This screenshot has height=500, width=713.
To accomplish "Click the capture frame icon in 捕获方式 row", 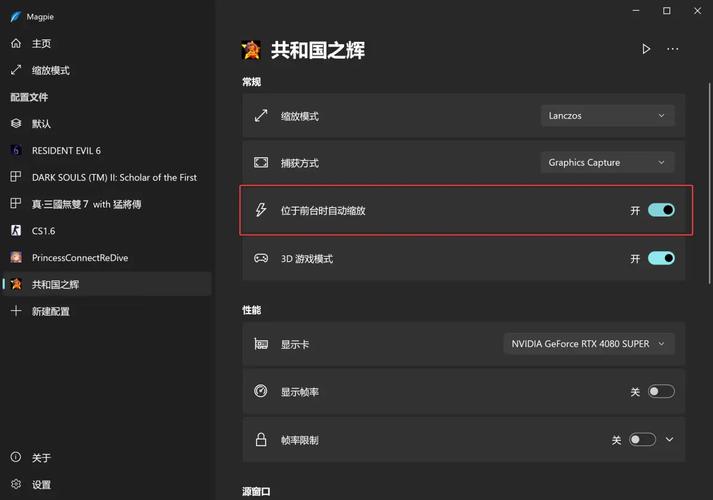I will 261,162.
